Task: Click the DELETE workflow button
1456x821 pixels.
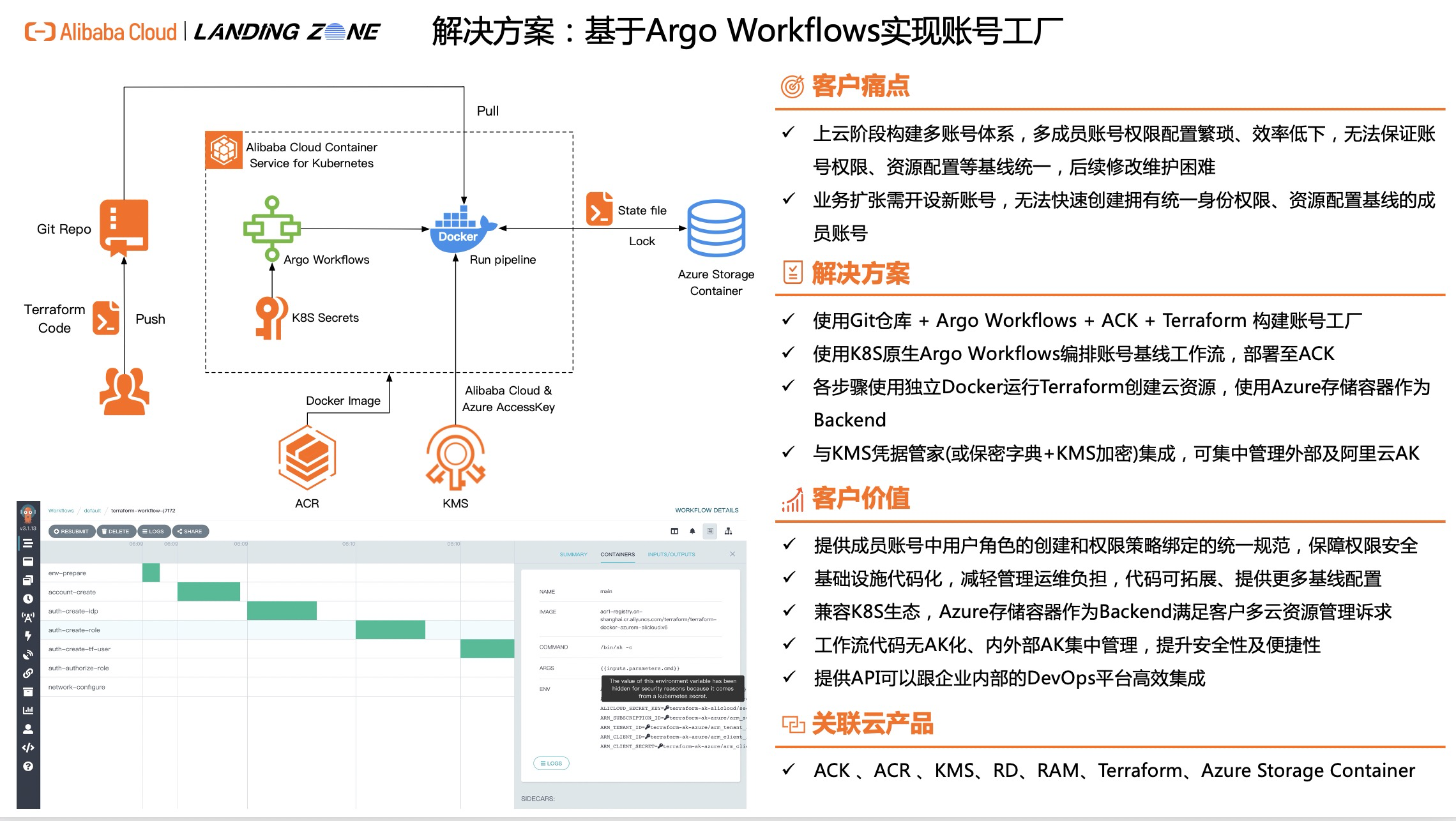Action: pos(116,531)
